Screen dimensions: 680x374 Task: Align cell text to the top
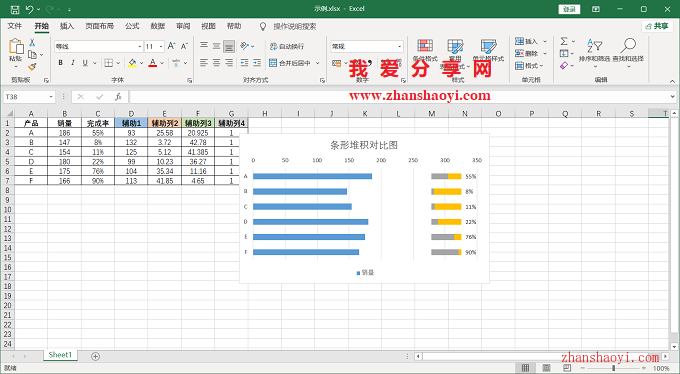[x=204, y=45]
